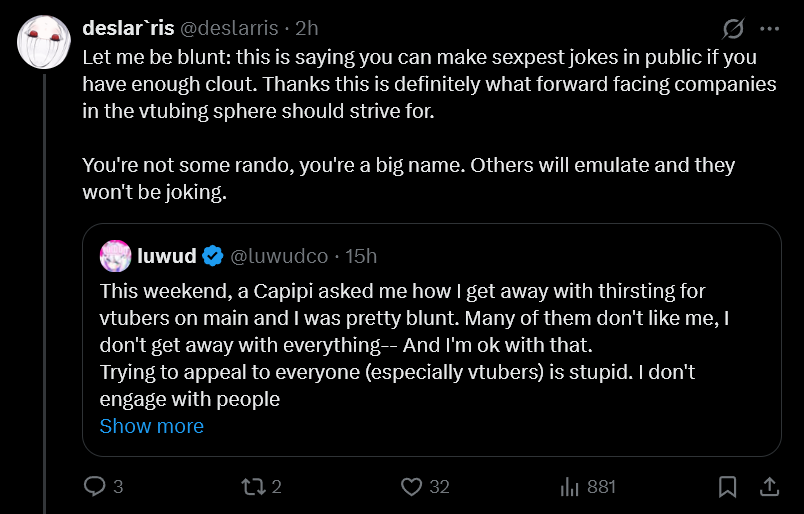
Task: Click luwud's blue verified badge
Action: pos(212,255)
